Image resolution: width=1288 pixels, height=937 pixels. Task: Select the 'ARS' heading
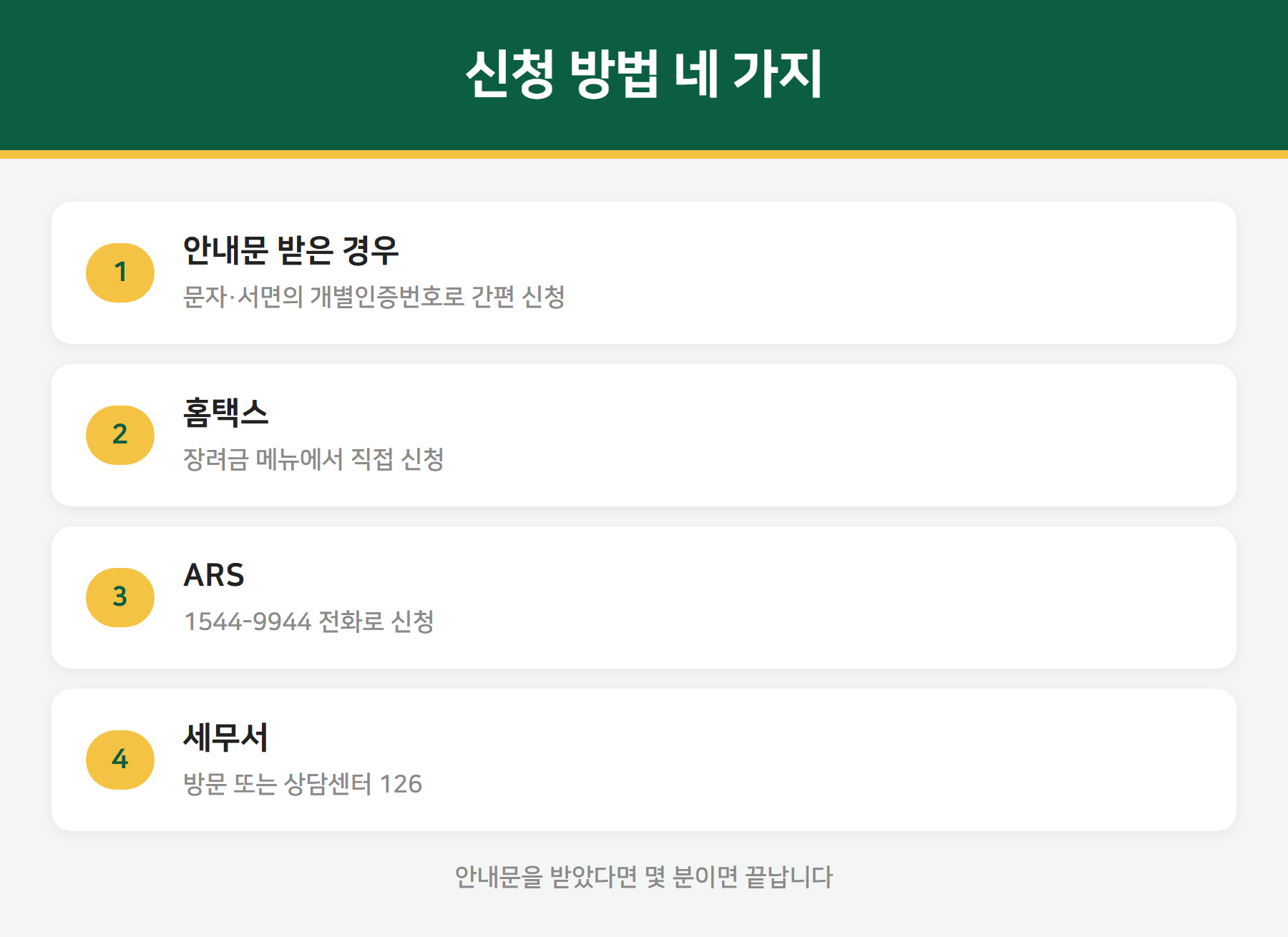point(214,575)
